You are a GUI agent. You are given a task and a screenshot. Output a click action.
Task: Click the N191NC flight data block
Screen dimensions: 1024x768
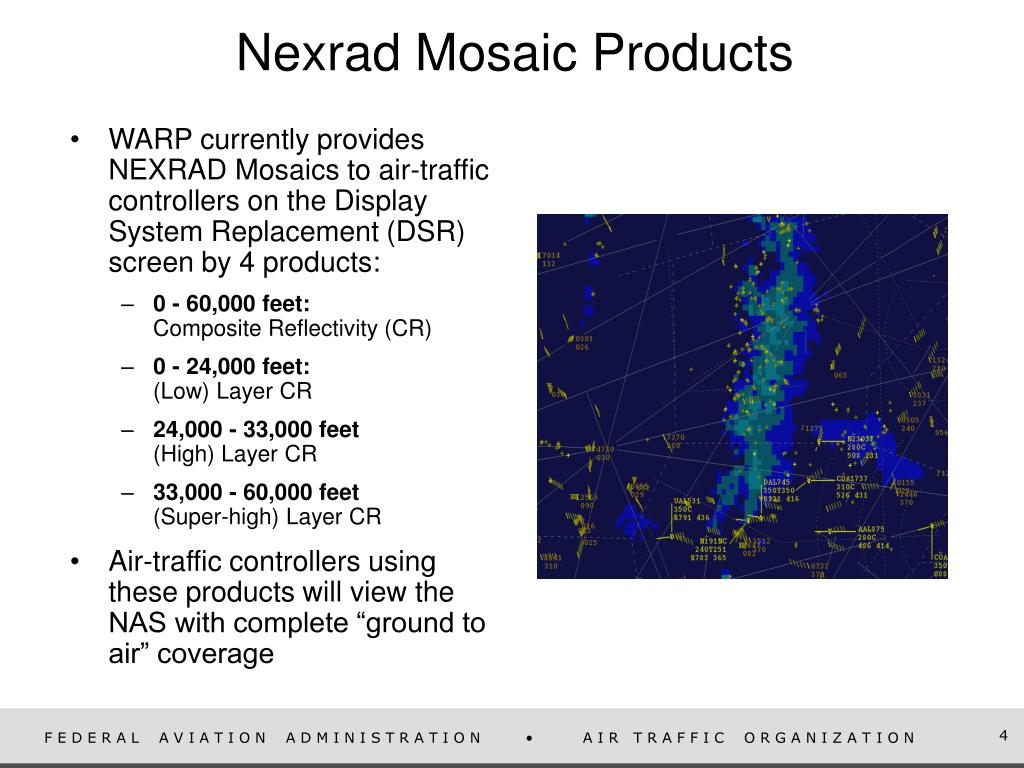click(711, 550)
